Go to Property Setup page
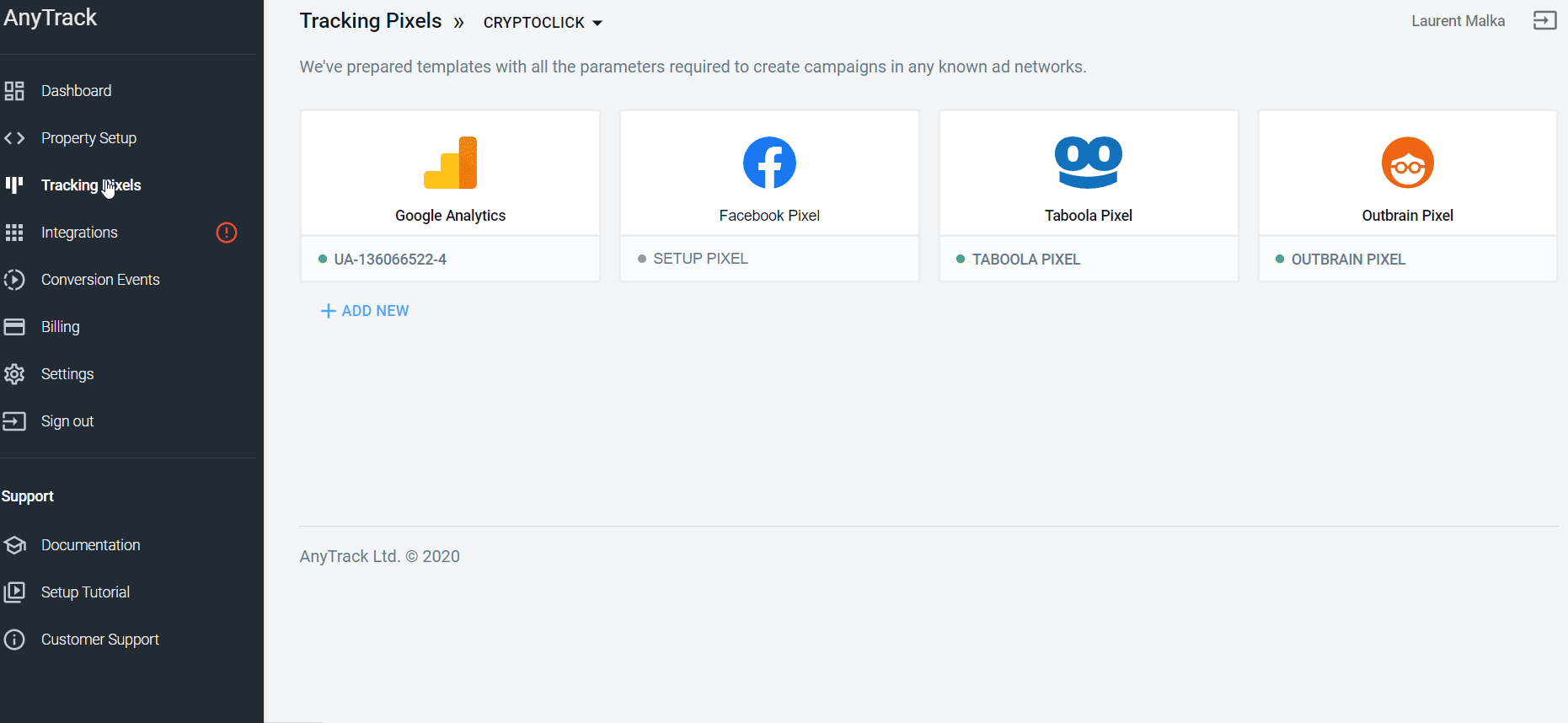The height and width of the screenshot is (723, 1568). pos(88,138)
